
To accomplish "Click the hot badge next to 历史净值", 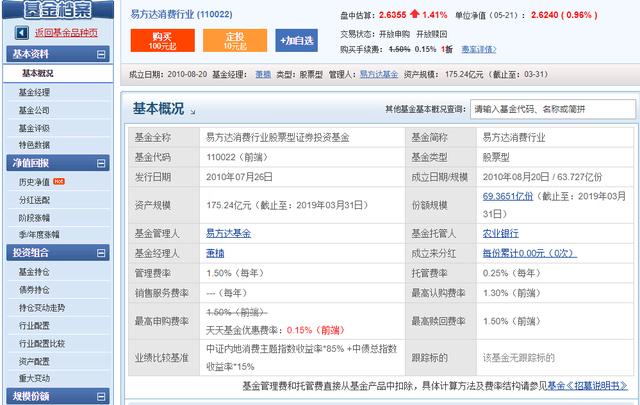I will click(59, 181).
